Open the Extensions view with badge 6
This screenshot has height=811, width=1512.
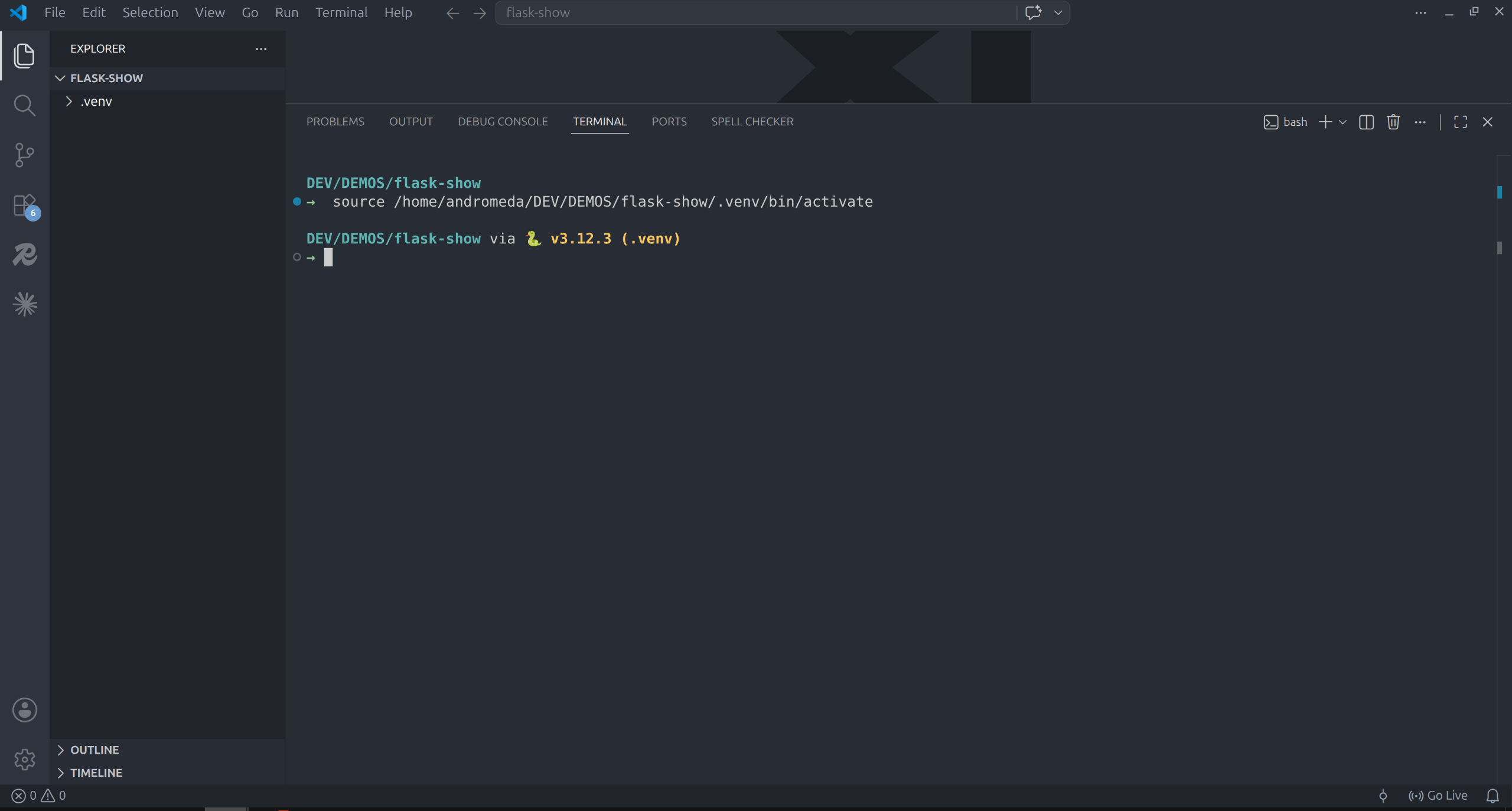click(25, 207)
